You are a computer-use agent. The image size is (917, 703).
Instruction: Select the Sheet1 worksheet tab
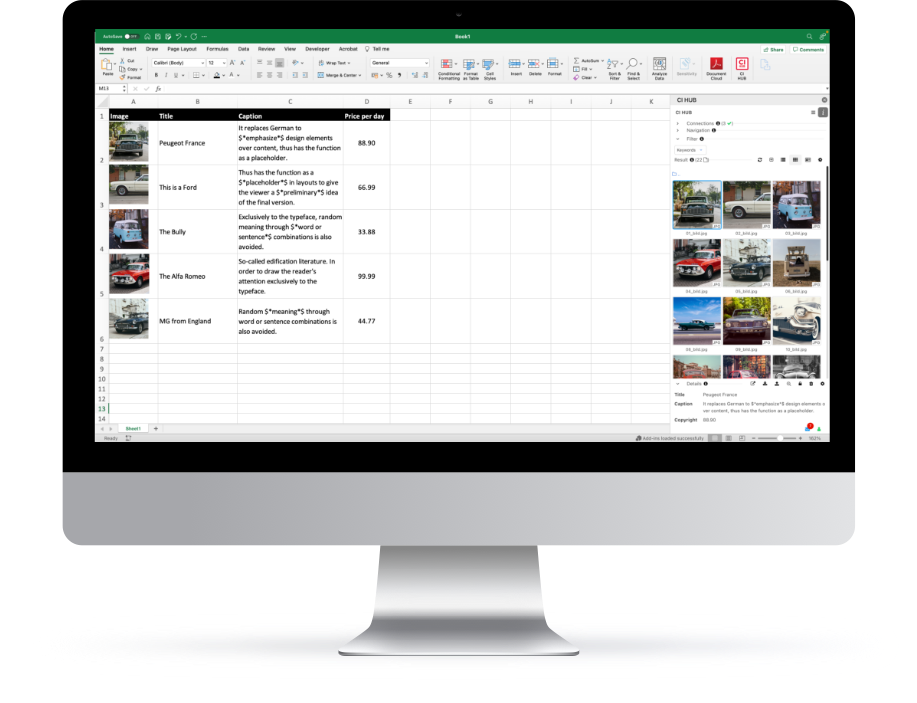[133, 429]
